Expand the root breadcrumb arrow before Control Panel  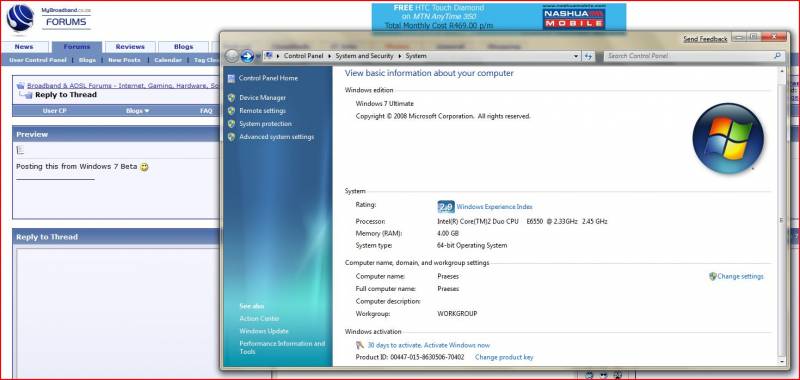click(278, 56)
